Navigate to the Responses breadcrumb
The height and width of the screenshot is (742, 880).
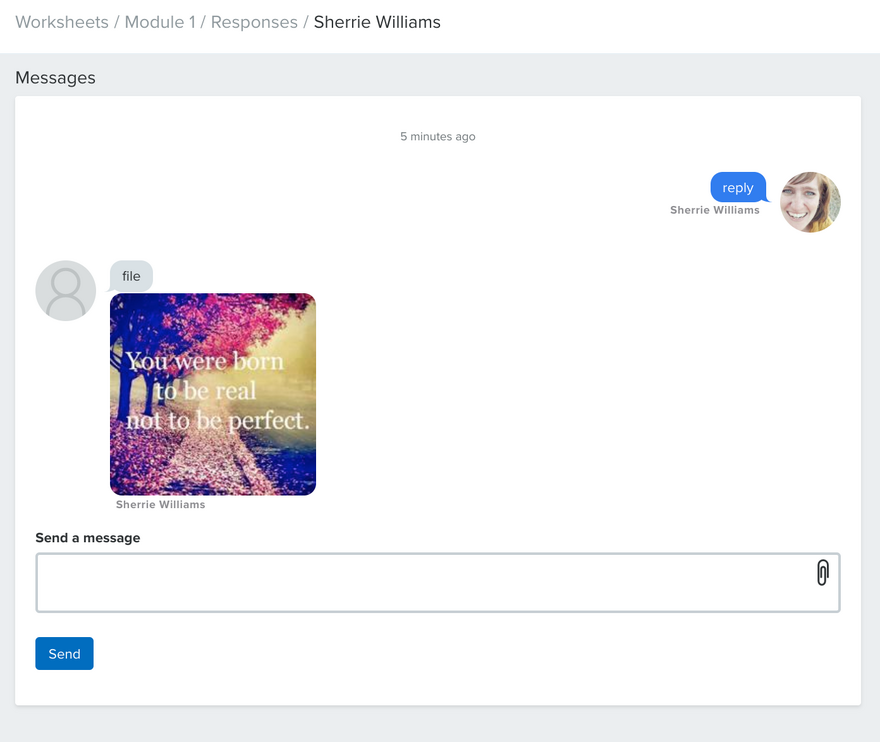[x=254, y=22]
